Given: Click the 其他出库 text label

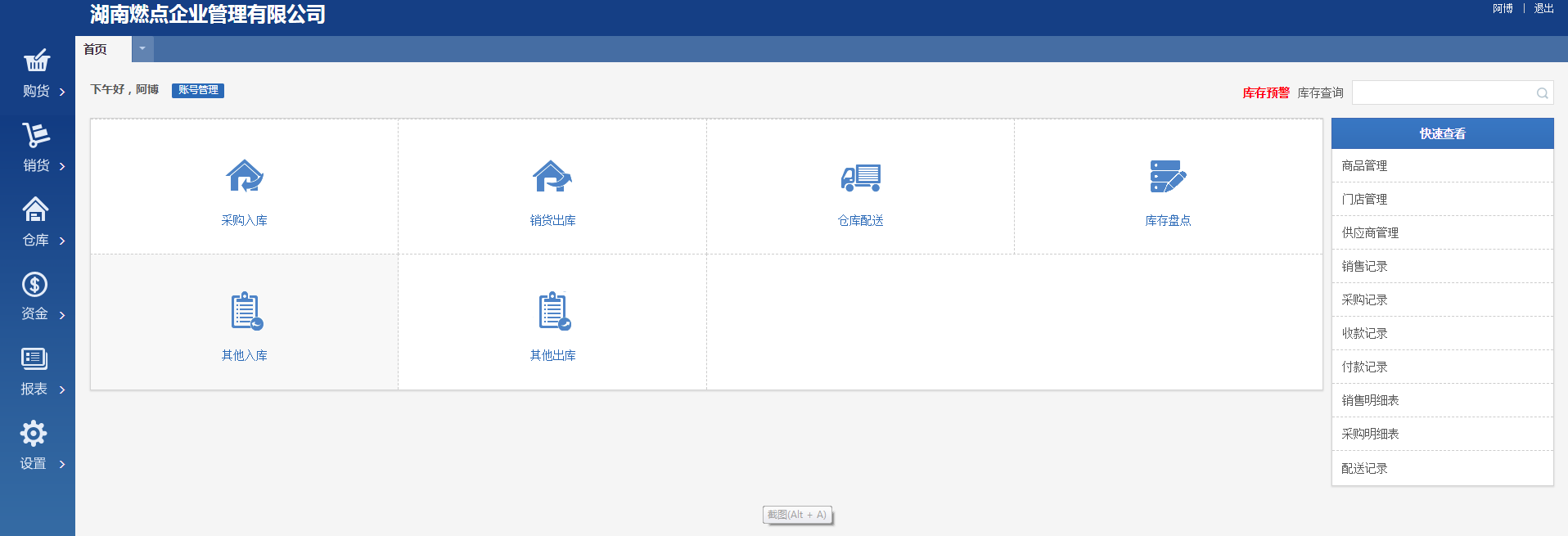Looking at the screenshot, I should 552,355.
